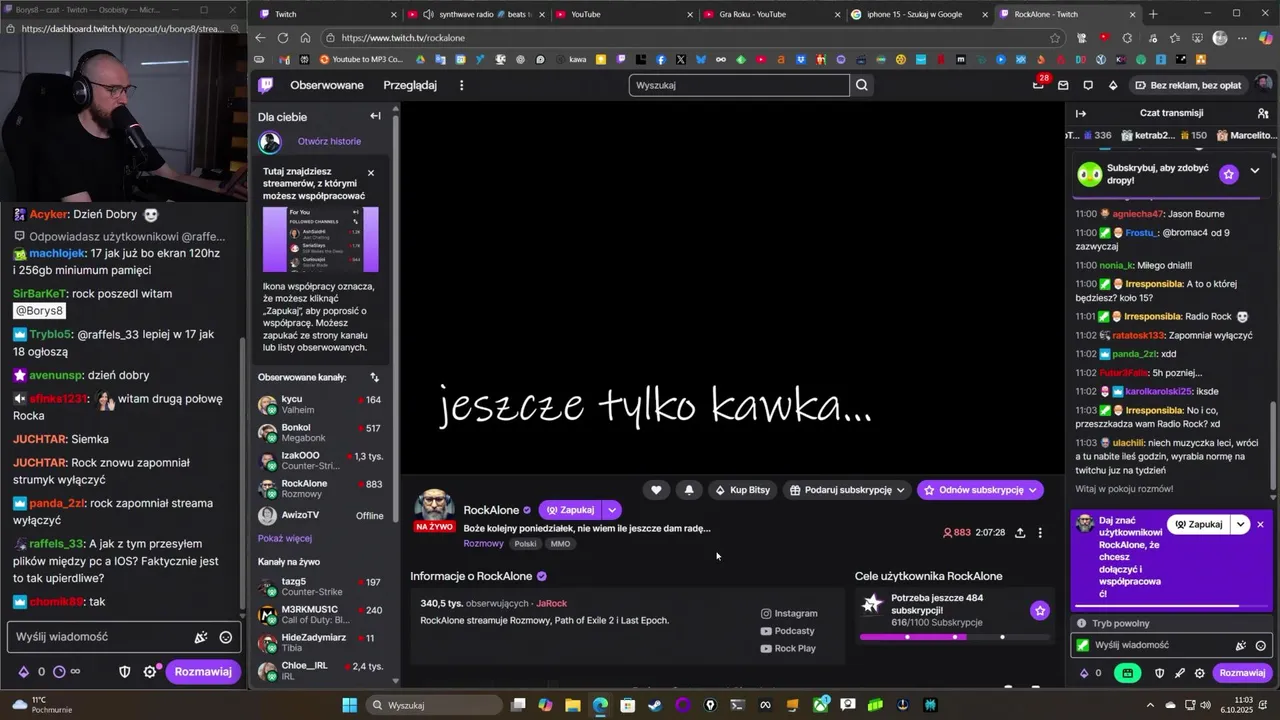Click the popout chat message input

point(123,637)
